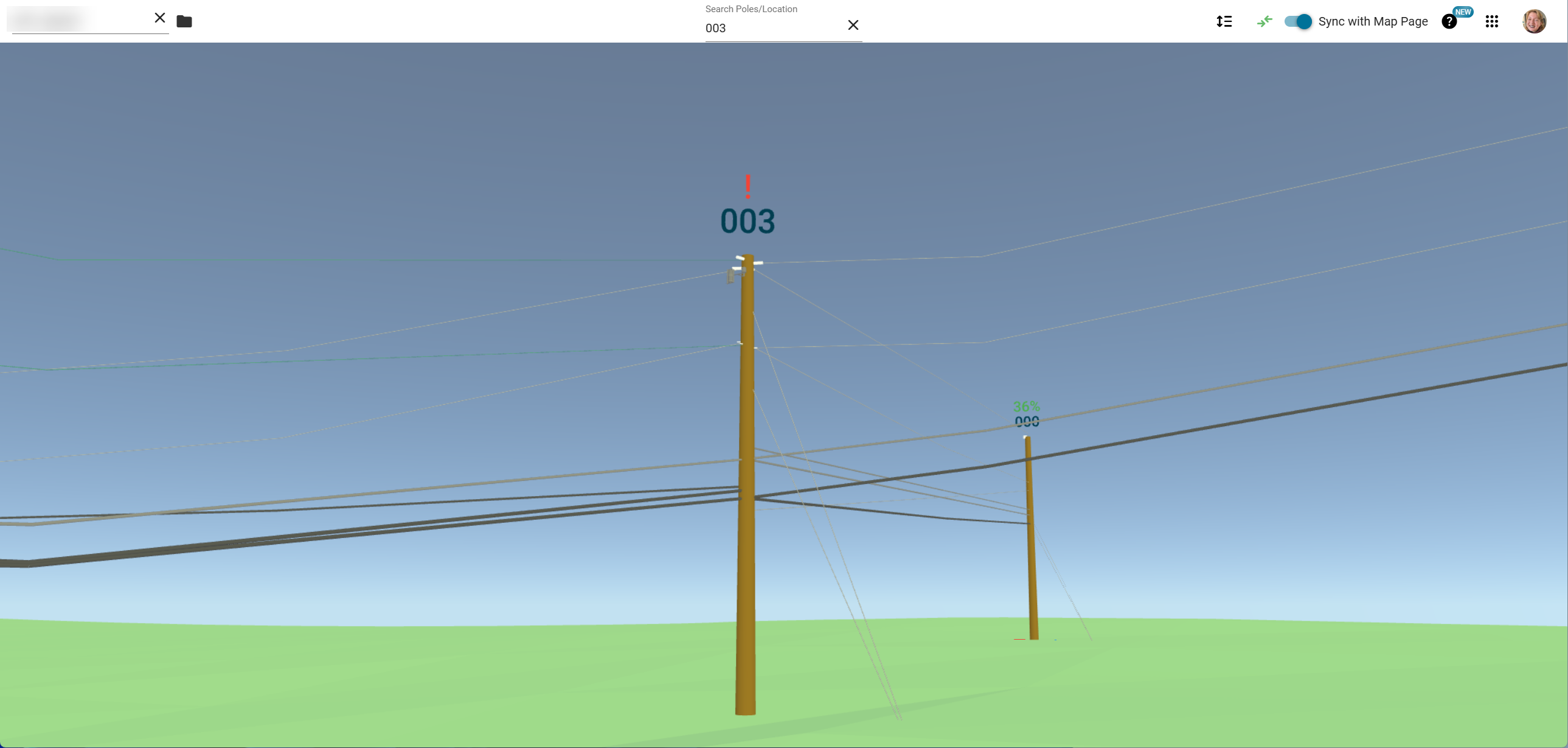Select the 000 pole label

tap(1027, 422)
